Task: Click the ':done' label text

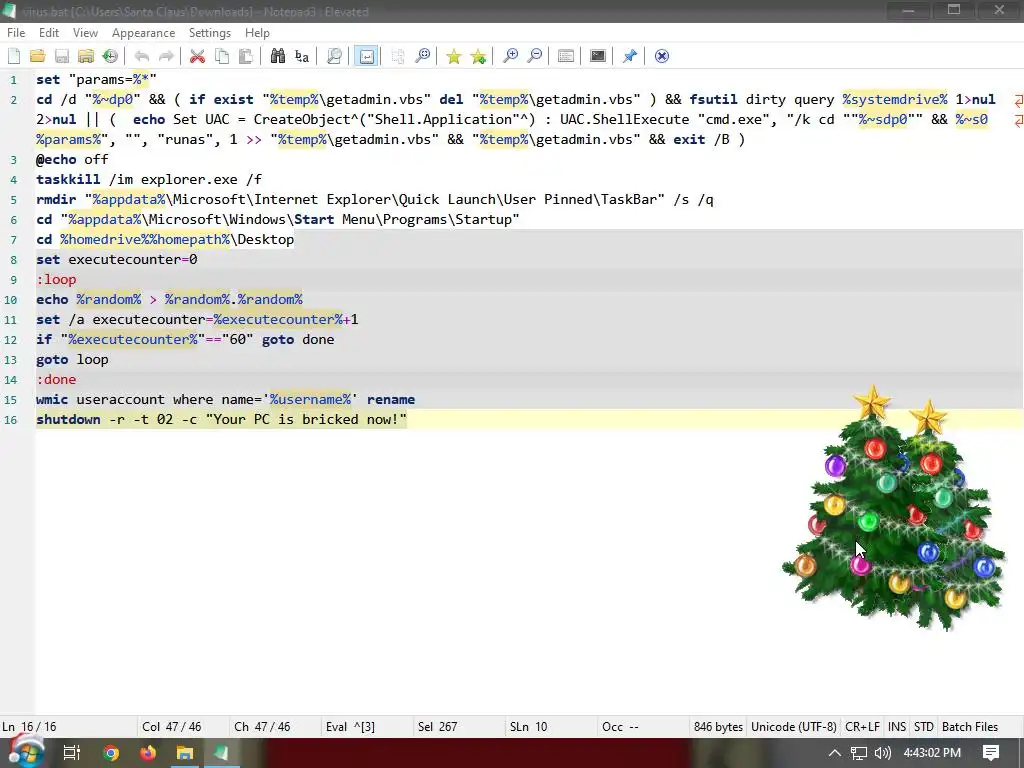Action: 56,379
